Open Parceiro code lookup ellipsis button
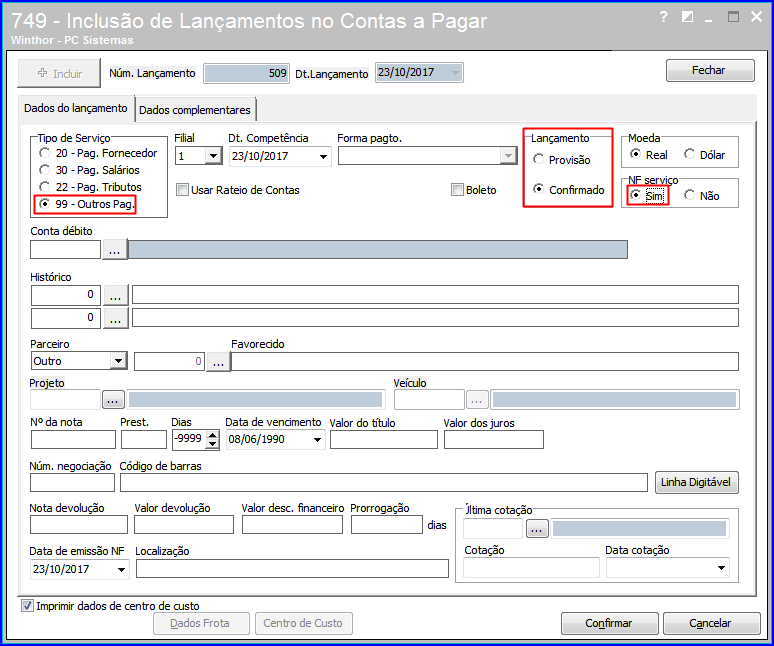The height and width of the screenshot is (646, 774). 218,362
